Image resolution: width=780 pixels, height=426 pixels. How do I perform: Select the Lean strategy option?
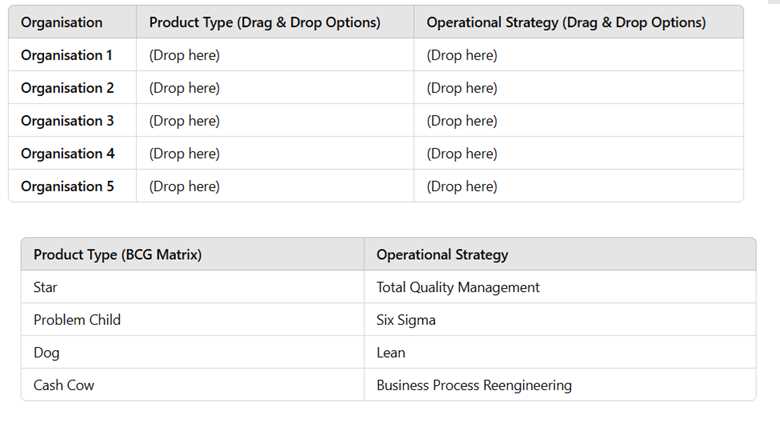(391, 352)
